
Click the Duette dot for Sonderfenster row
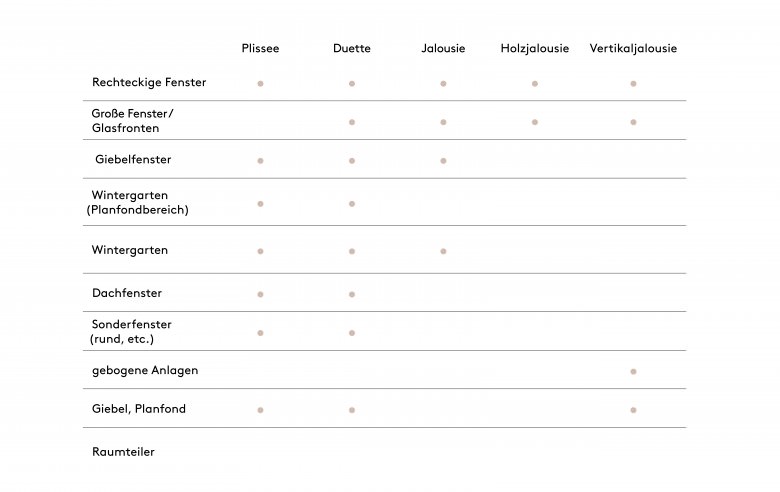(352, 333)
